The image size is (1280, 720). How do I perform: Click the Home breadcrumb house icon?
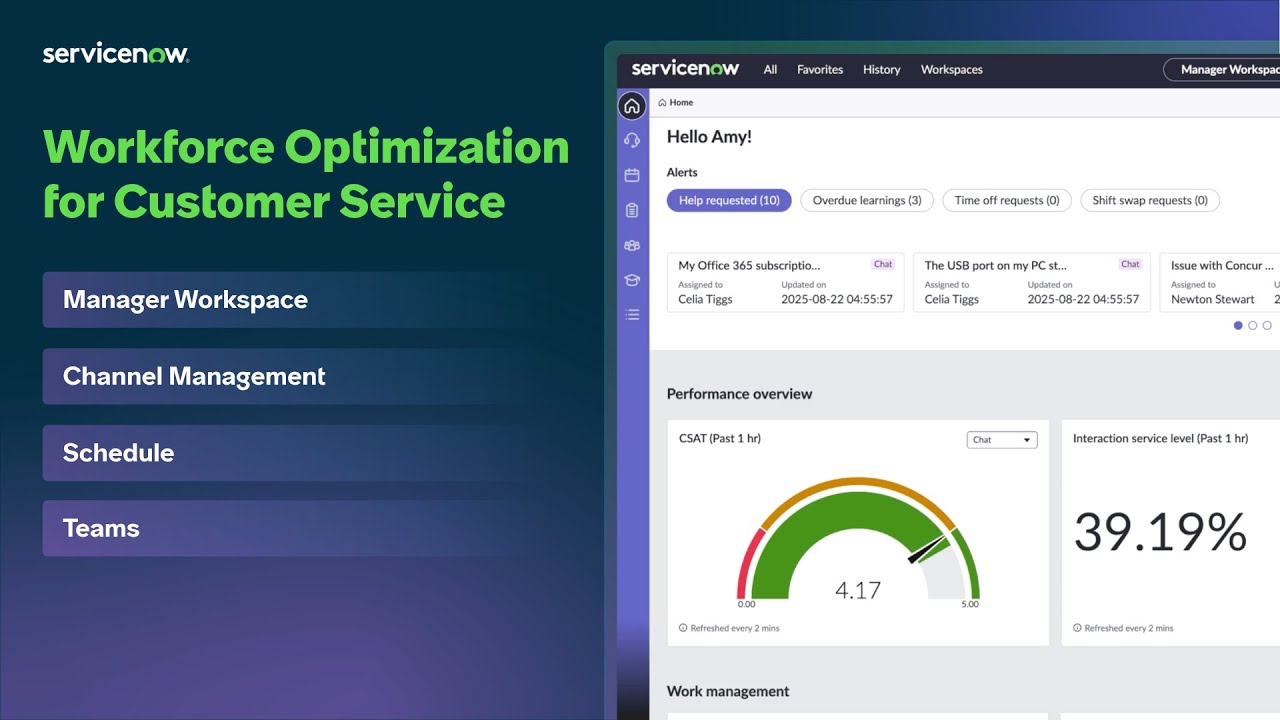point(662,102)
